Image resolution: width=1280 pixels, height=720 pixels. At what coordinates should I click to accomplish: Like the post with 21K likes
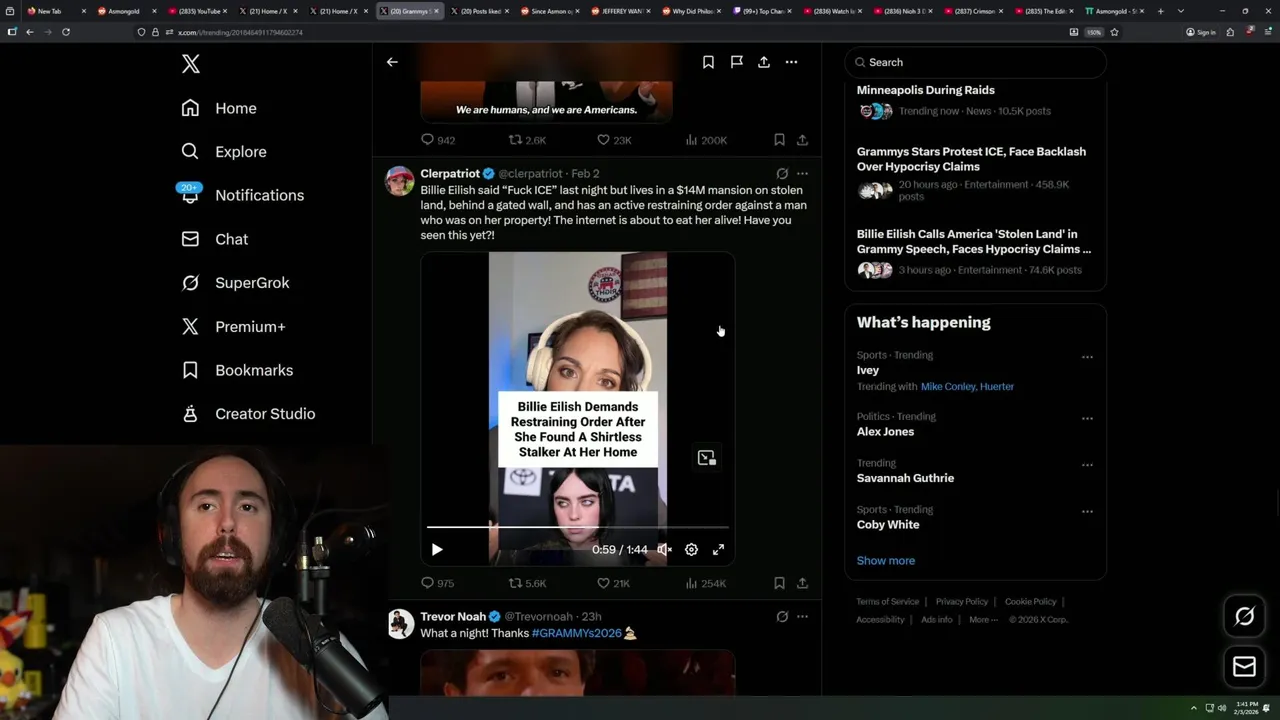tap(614, 583)
